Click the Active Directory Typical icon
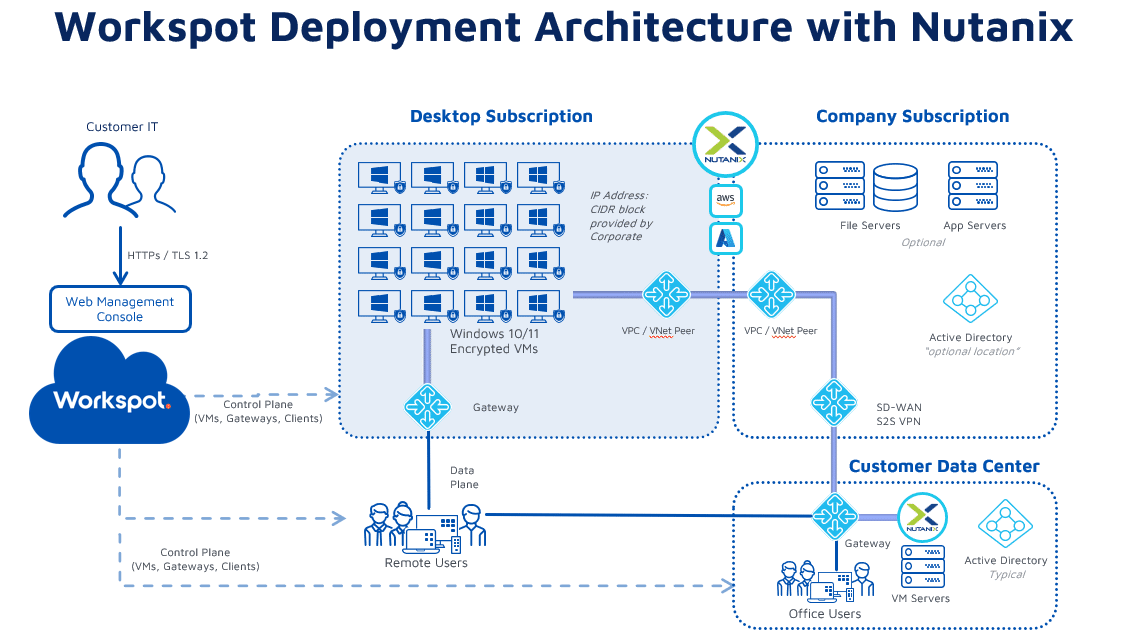This screenshot has height=637, width=1128. click(x=1005, y=524)
